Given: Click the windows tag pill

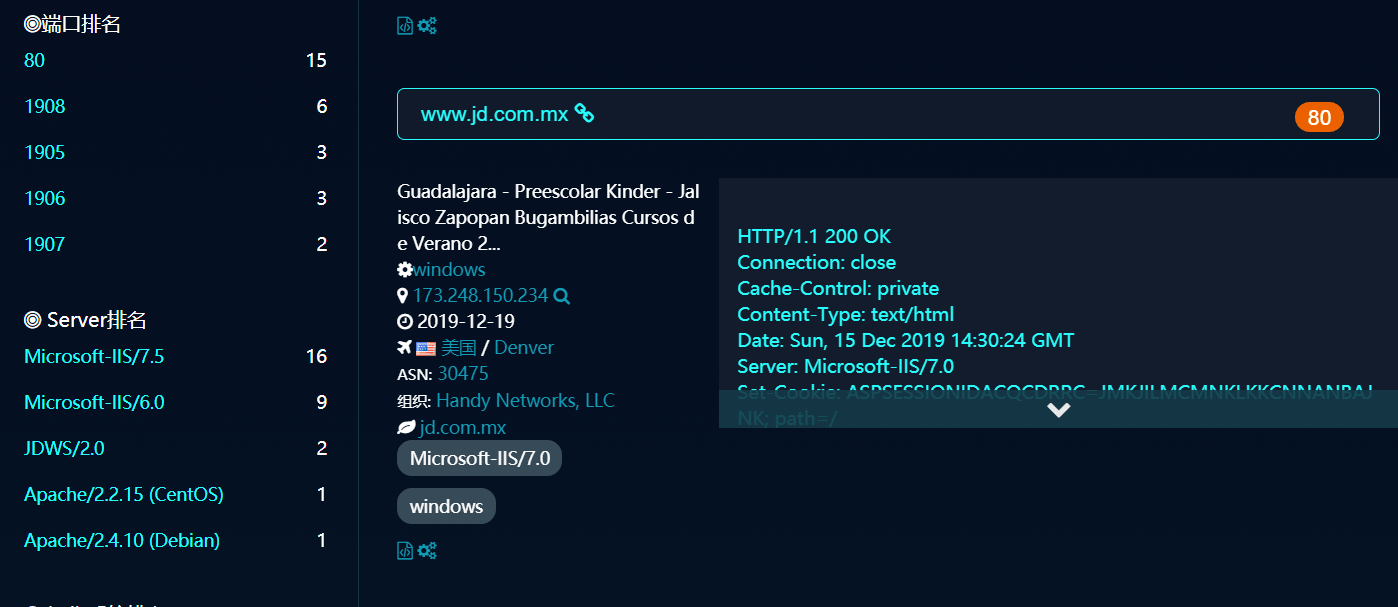Looking at the screenshot, I should pyautogui.click(x=446, y=506).
